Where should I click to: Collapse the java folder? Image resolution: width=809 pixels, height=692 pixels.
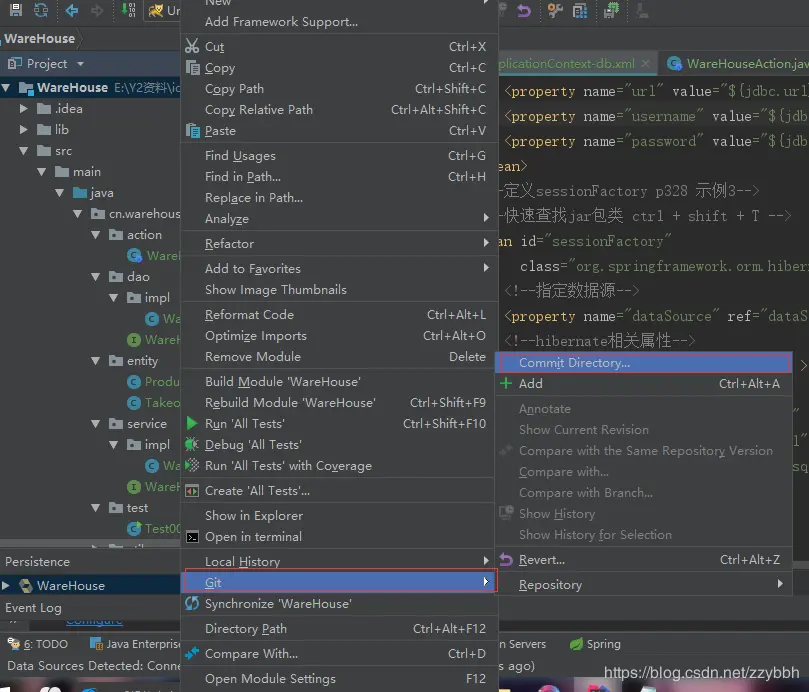[60, 193]
